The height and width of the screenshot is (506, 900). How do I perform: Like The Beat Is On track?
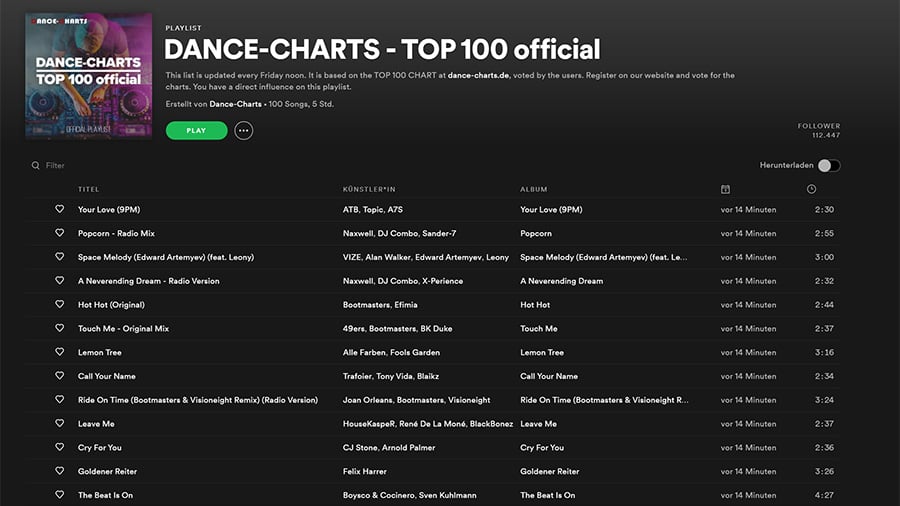pyautogui.click(x=60, y=495)
